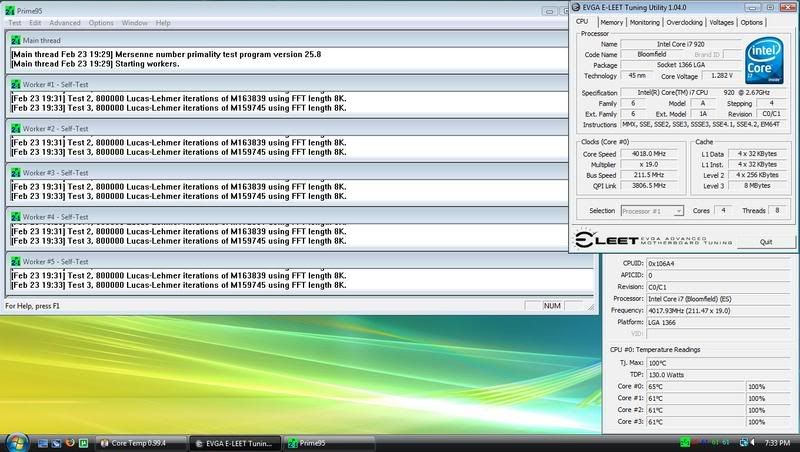
Task: Click the Worker #3 - Self-Test title bar
Action: [x=288, y=173]
